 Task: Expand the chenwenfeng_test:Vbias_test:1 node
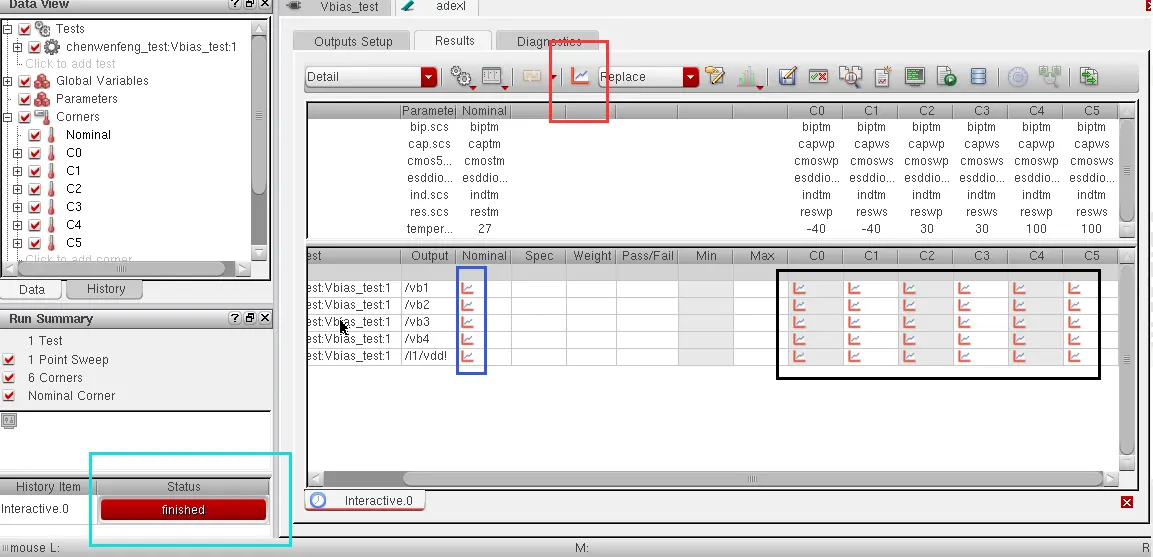(x=18, y=47)
